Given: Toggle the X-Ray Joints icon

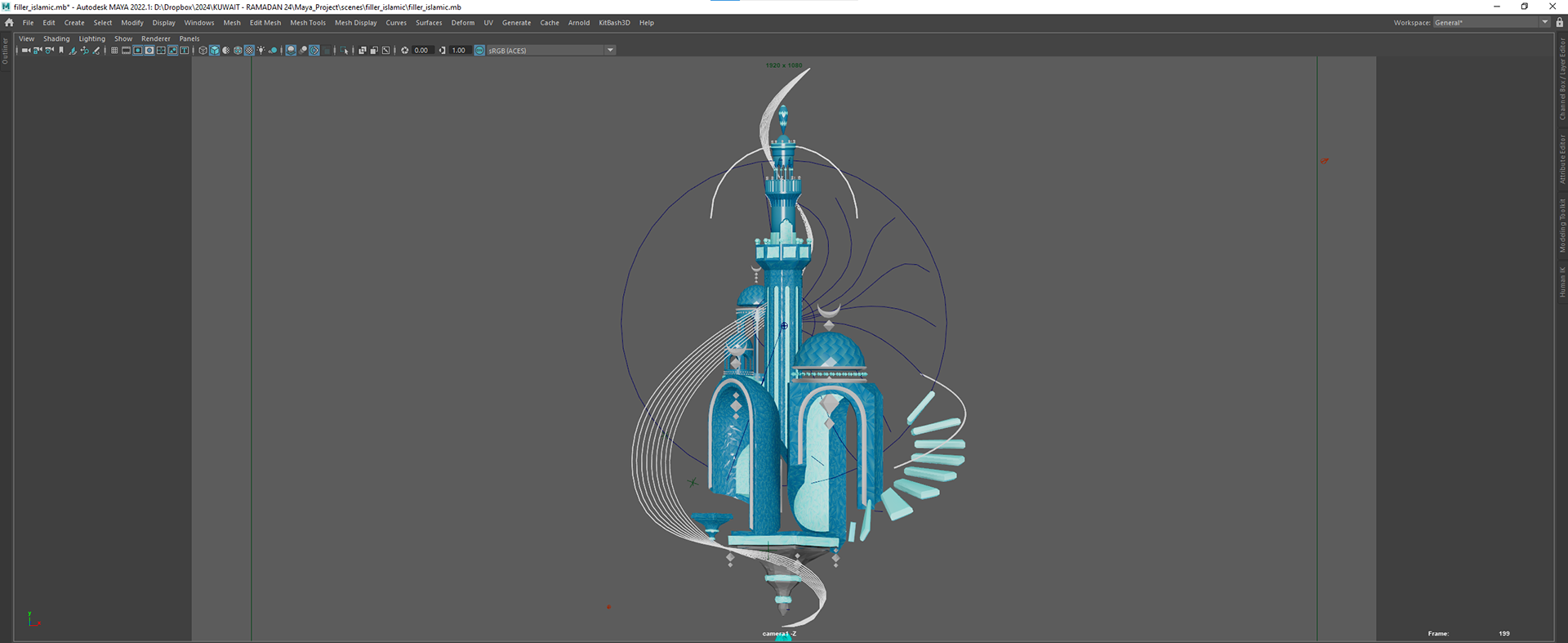Looking at the screenshot, I should pyautogui.click(x=385, y=51).
